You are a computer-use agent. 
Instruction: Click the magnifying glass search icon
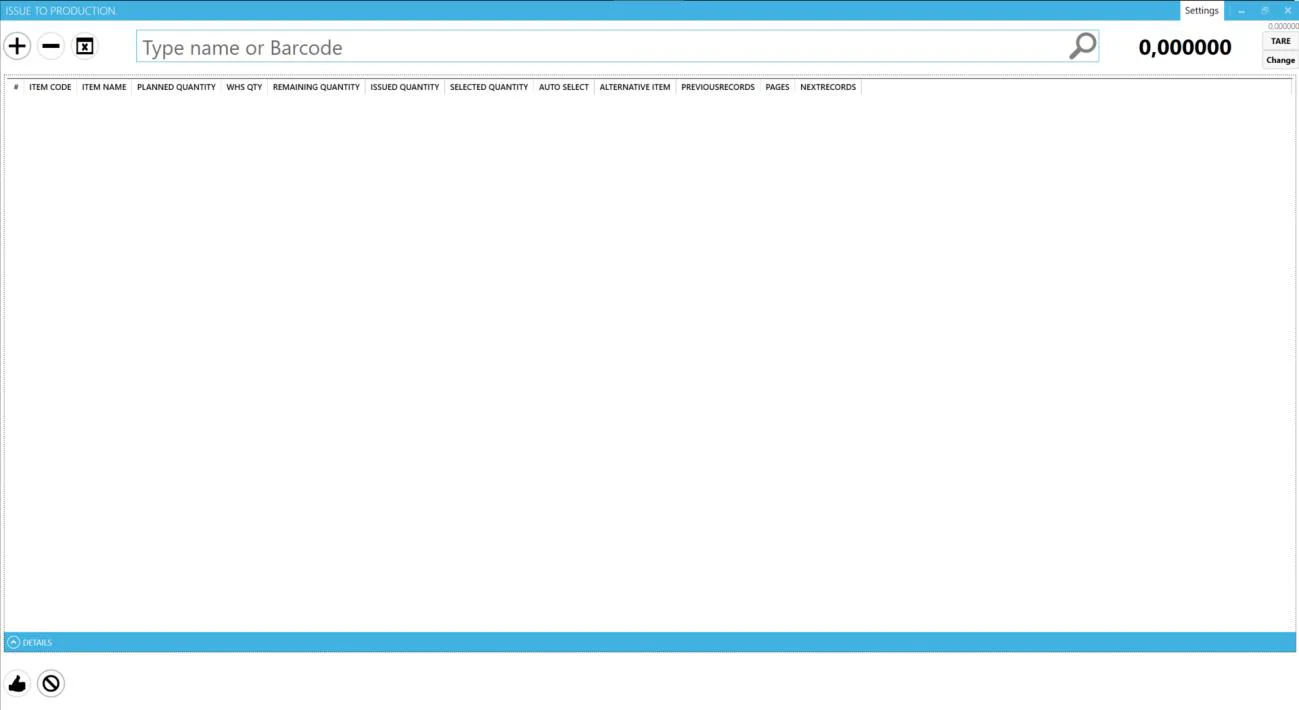tap(1082, 46)
